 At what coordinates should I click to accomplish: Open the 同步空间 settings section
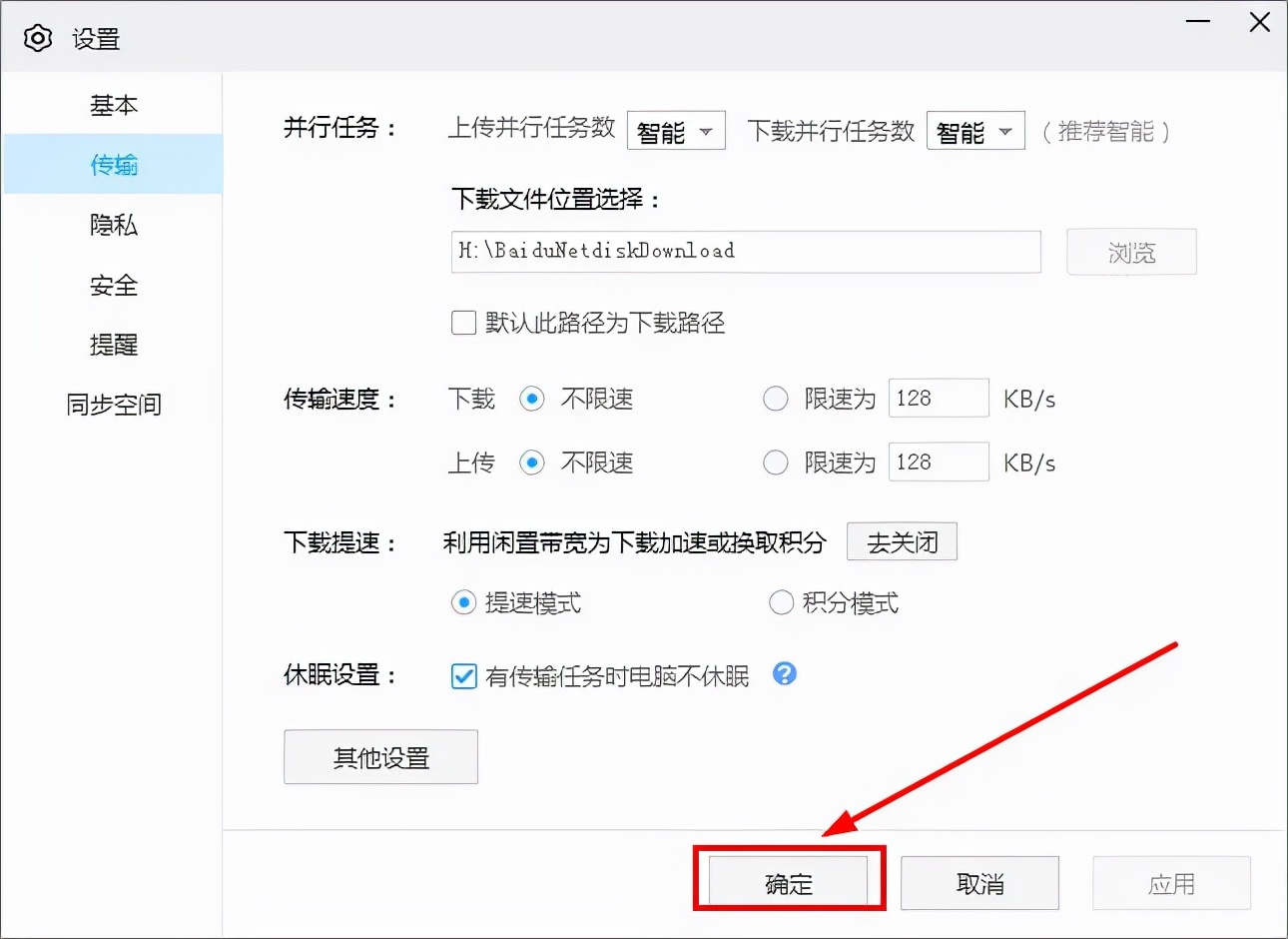[113, 405]
